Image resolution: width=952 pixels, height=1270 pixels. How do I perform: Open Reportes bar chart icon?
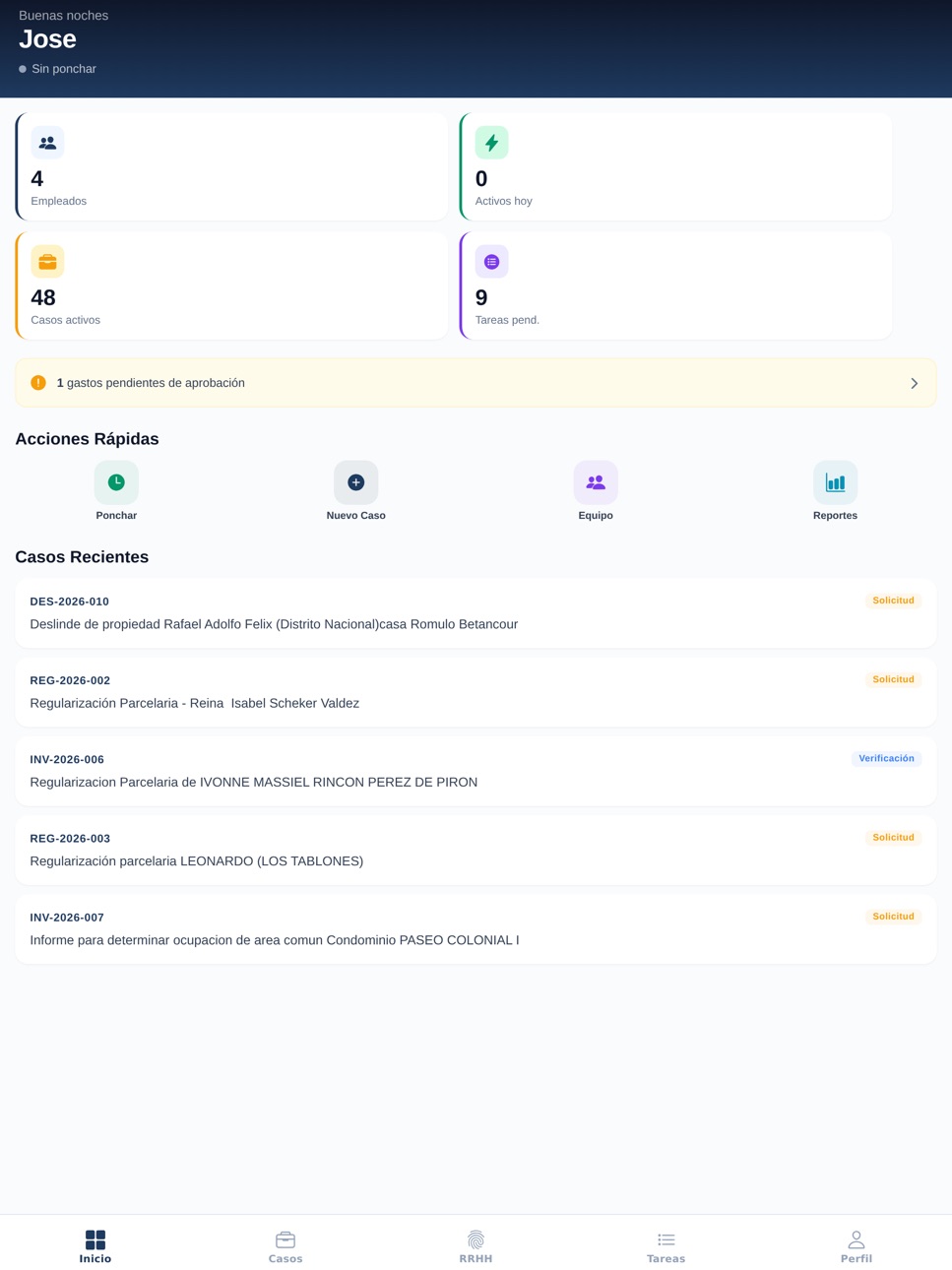[x=835, y=482]
